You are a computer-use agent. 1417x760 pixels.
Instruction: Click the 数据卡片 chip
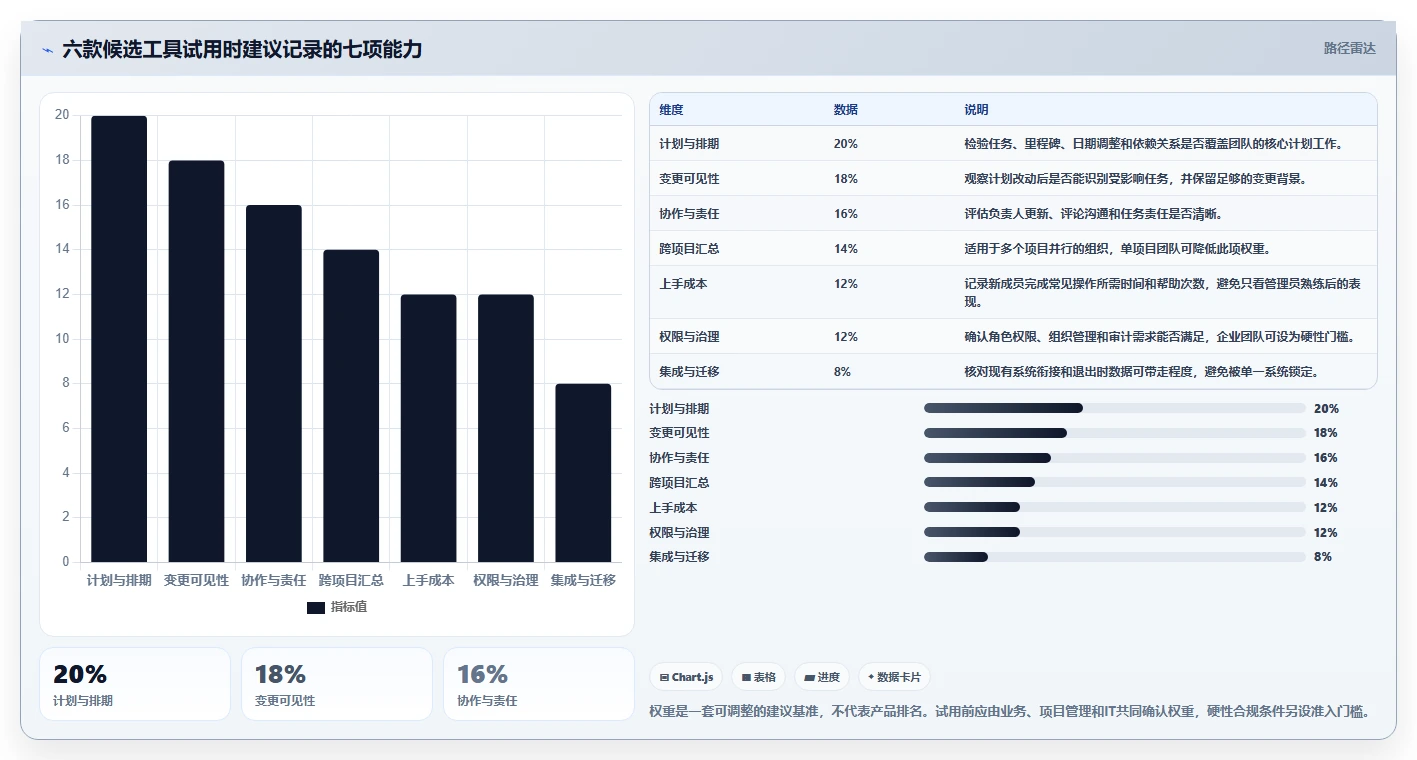pyautogui.click(x=894, y=677)
